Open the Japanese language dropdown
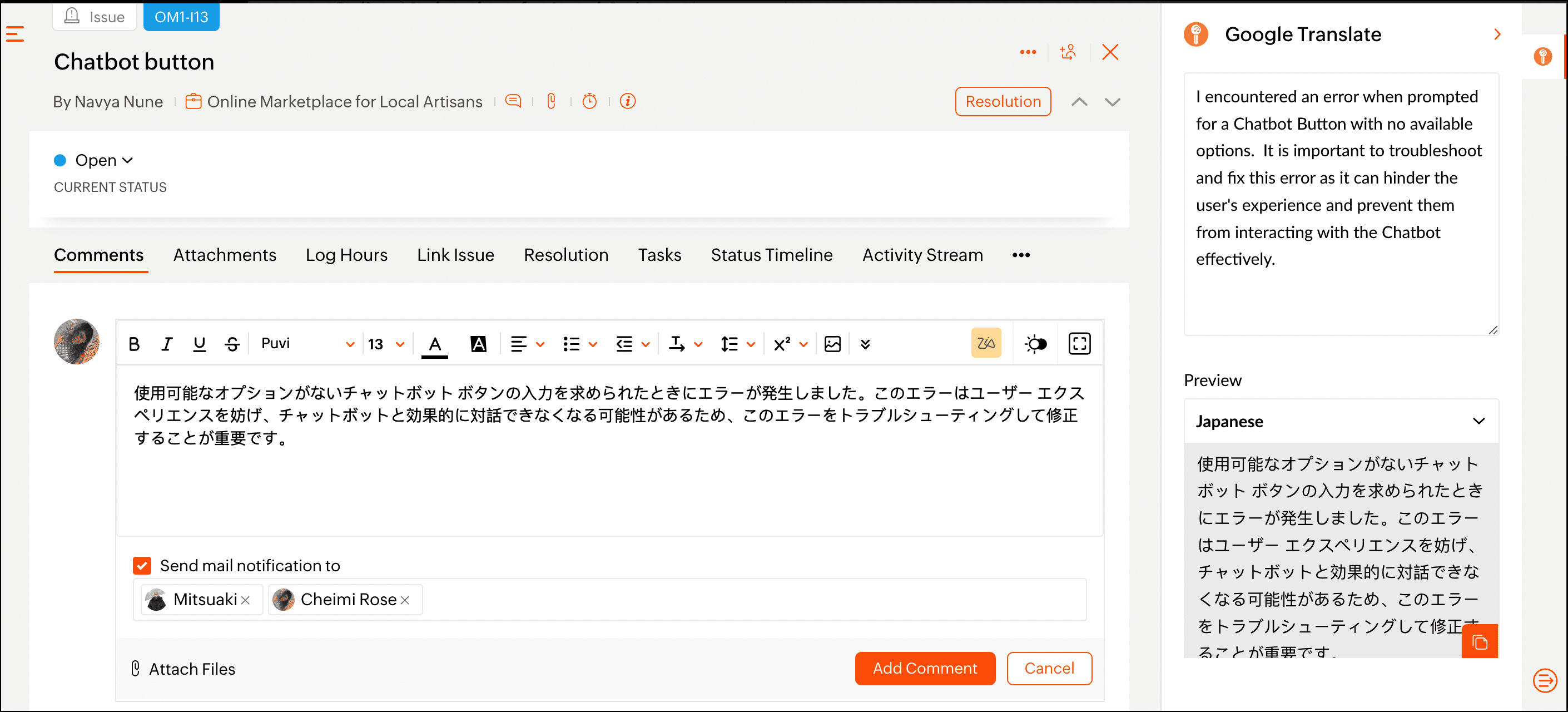Viewport: 1568px width, 712px height. pos(1341,421)
